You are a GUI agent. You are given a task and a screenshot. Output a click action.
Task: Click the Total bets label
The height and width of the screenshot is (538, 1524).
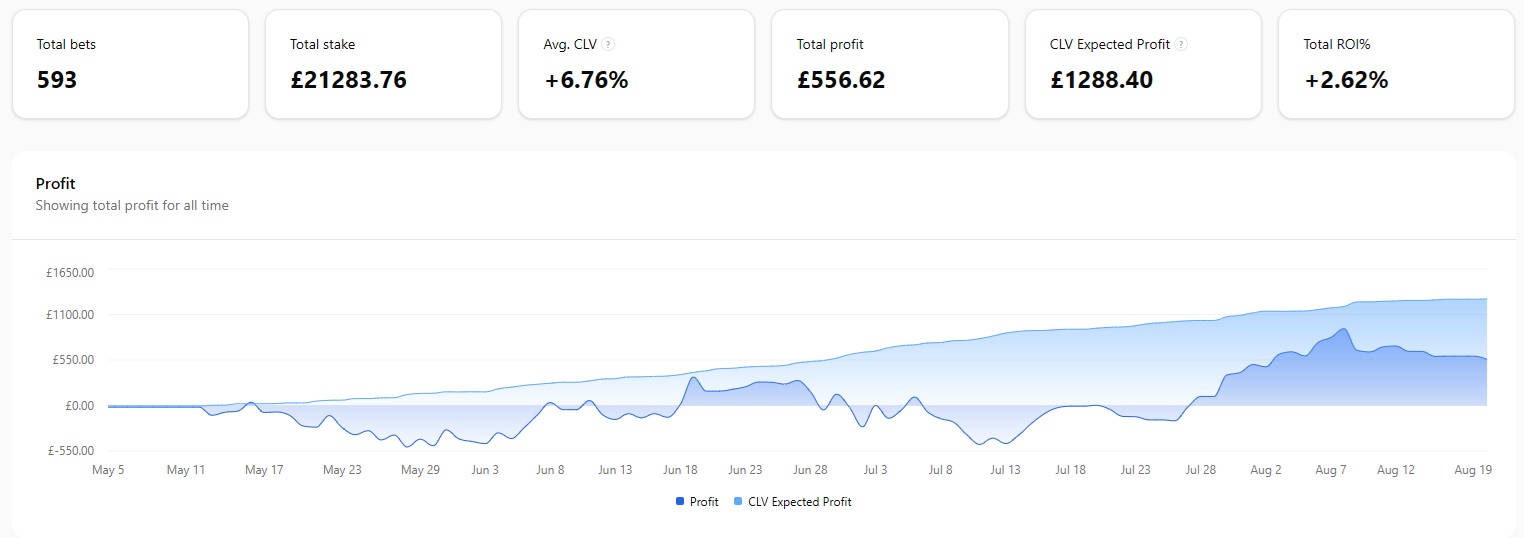(x=66, y=45)
